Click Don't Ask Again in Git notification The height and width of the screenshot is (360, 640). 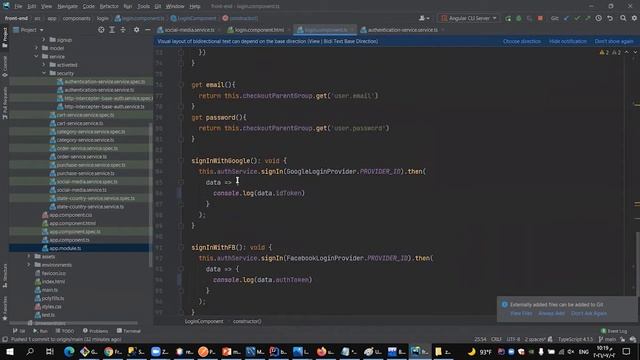[589, 313]
